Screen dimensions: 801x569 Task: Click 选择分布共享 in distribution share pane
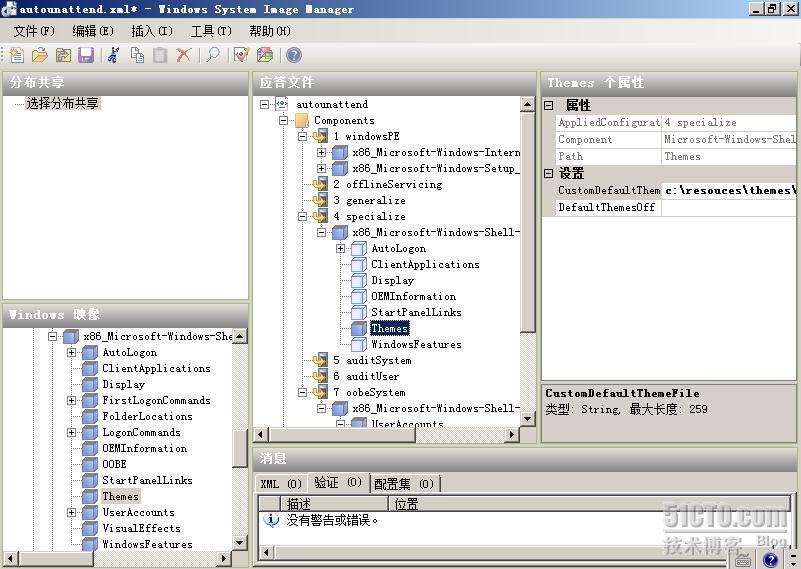pos(62,103)
